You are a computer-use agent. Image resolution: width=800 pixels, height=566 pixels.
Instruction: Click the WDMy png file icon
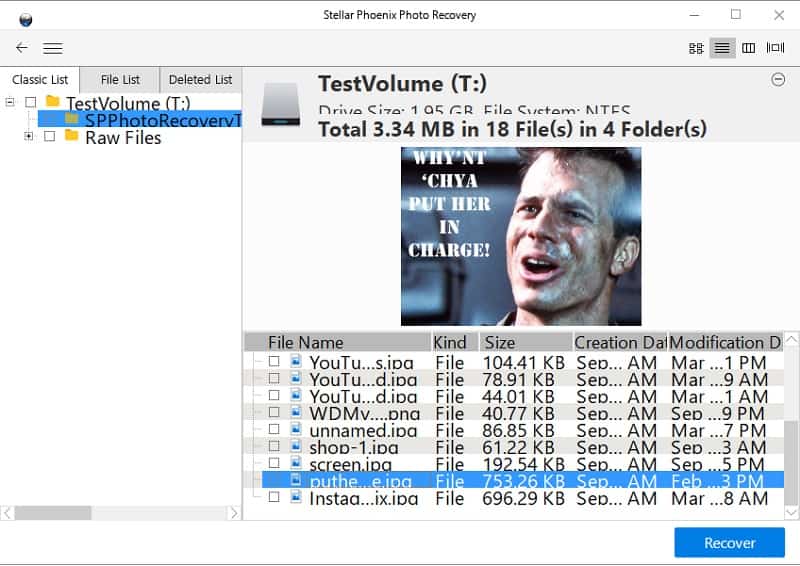[295, 411]
